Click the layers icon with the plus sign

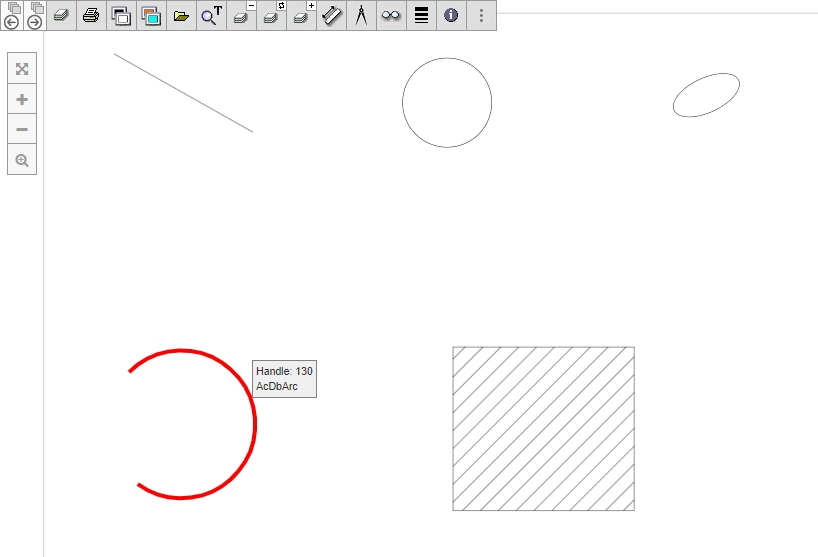(x=302, y=15)
